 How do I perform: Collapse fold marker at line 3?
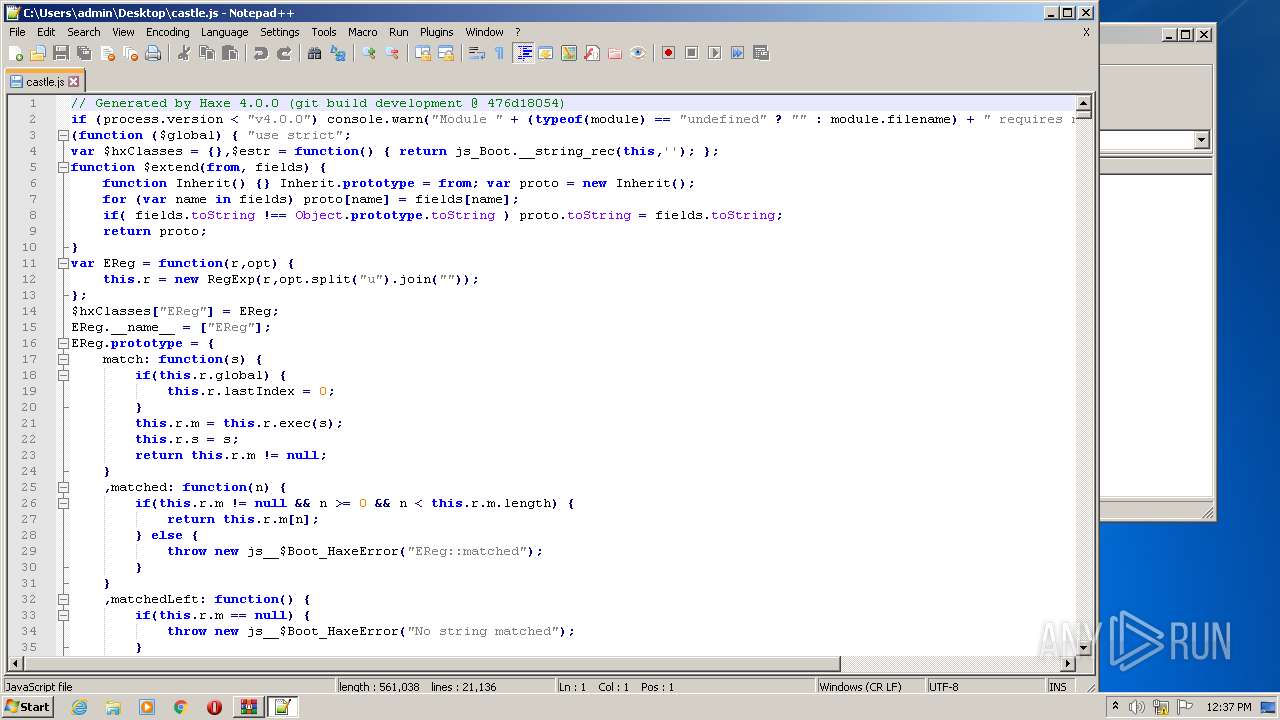click(63, 135)
